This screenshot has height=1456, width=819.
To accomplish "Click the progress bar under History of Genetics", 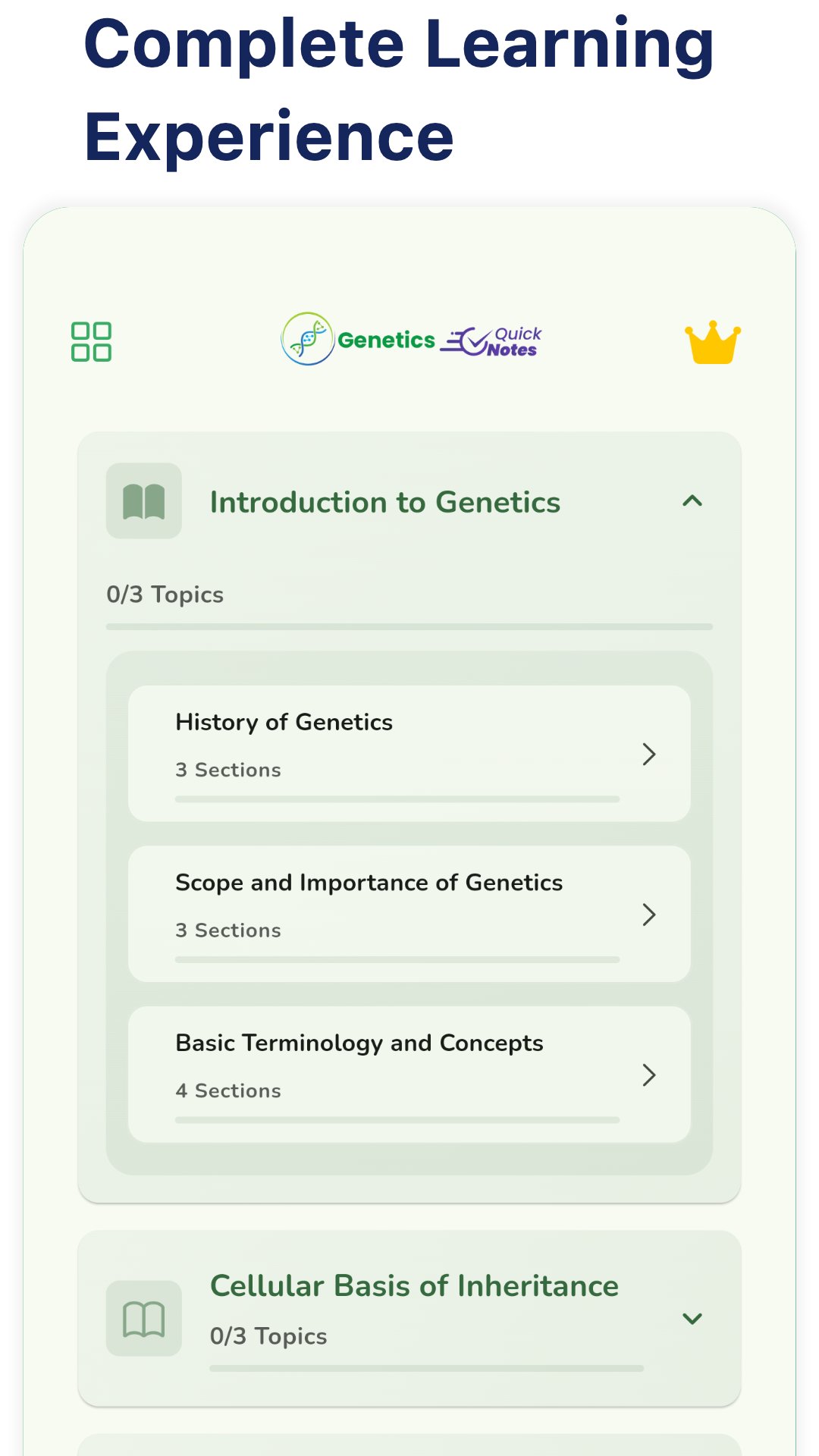I will (398, 798).
